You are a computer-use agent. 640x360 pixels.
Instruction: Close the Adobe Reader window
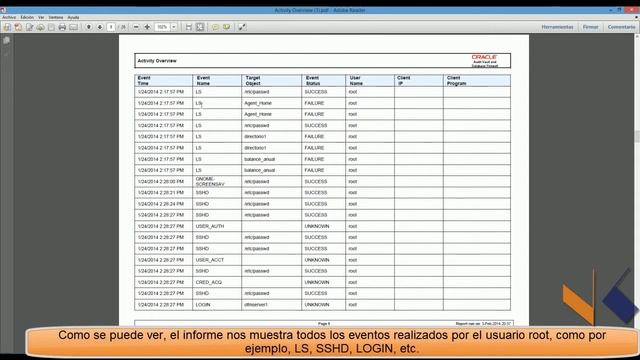632,10
